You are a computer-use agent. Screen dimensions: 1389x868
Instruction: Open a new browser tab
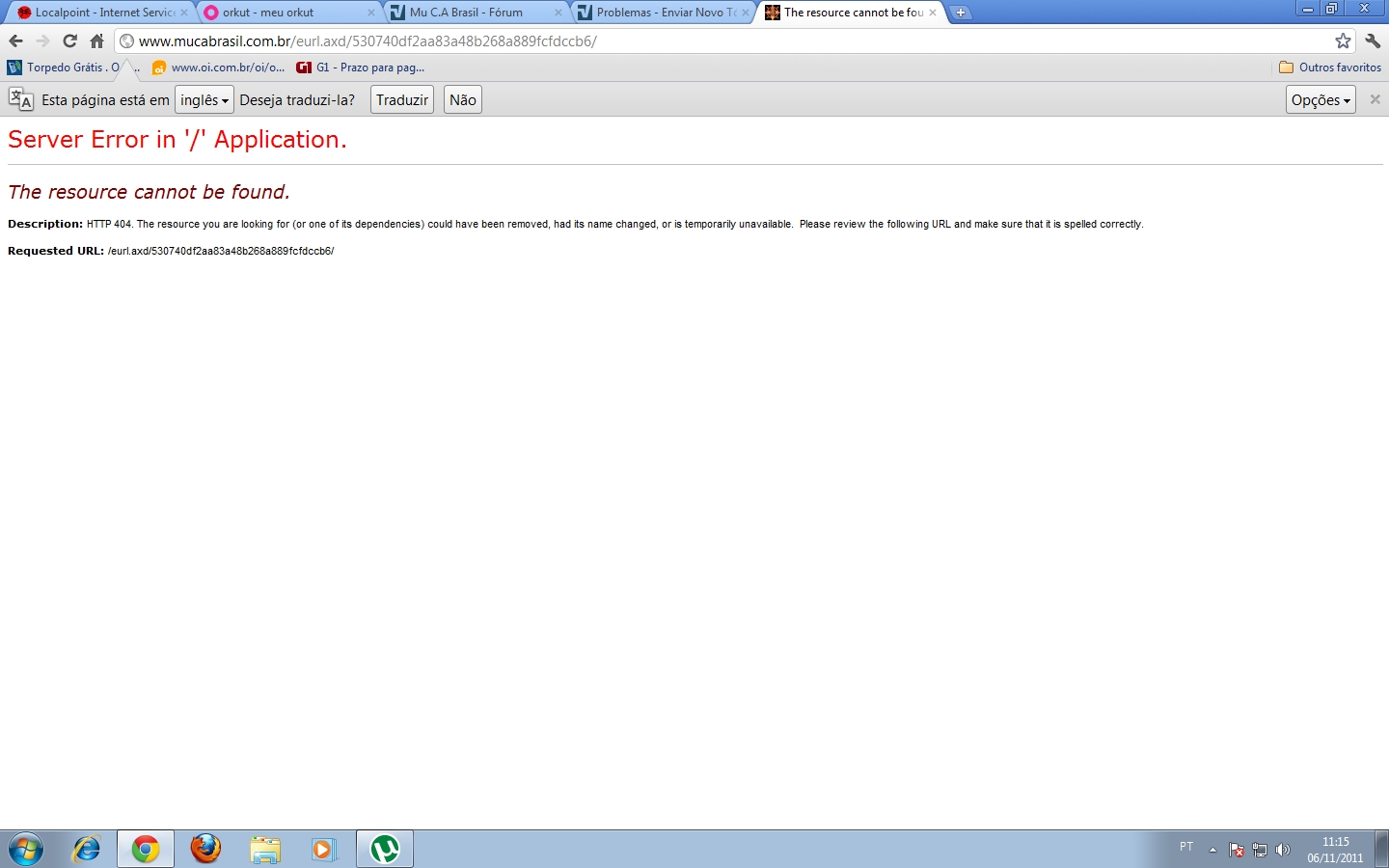tap(961, 13)
